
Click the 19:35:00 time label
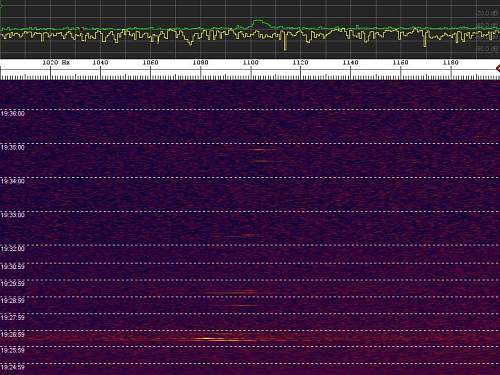point(13,148)
